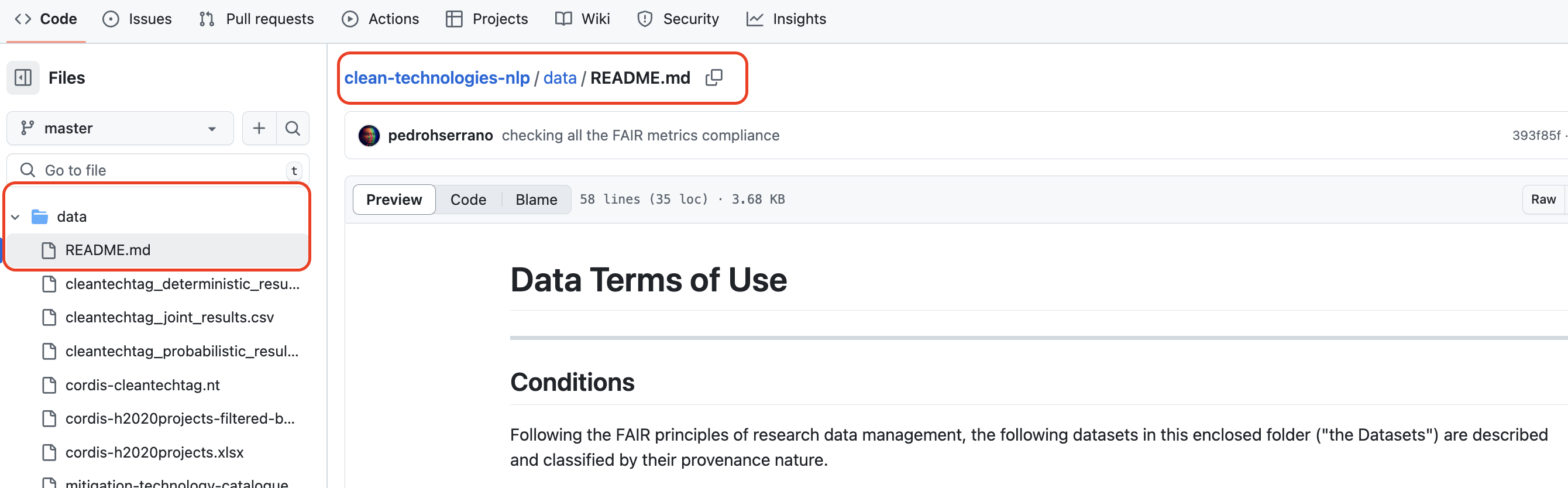Screen dimensions: 1568x488
Task: Open the Projects tab
Action: click(x=487, y=19)
